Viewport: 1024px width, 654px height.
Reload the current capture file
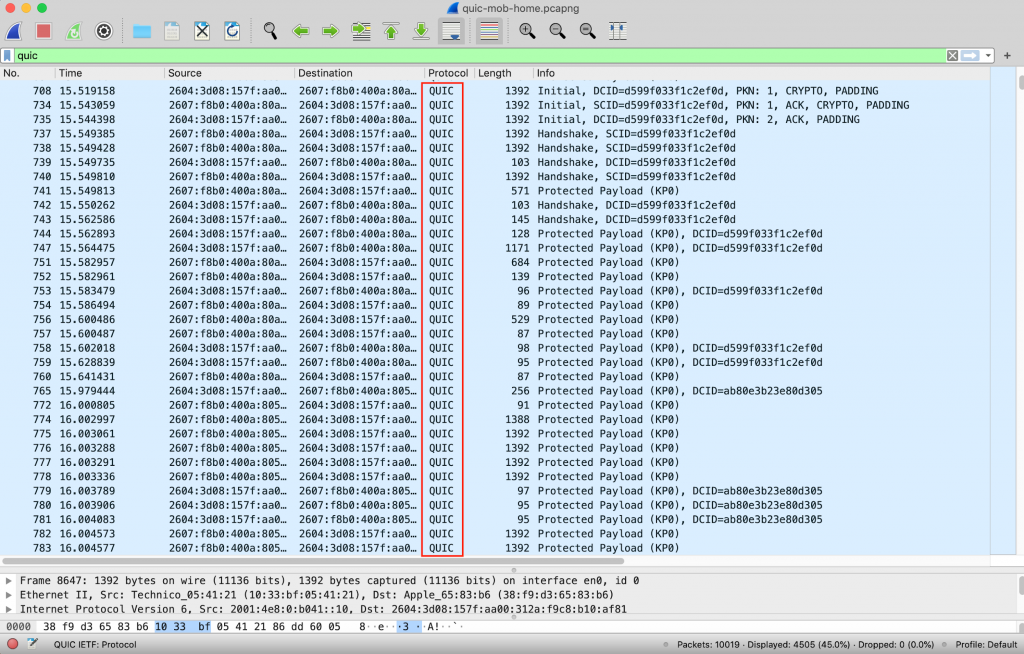pos(232,31)
